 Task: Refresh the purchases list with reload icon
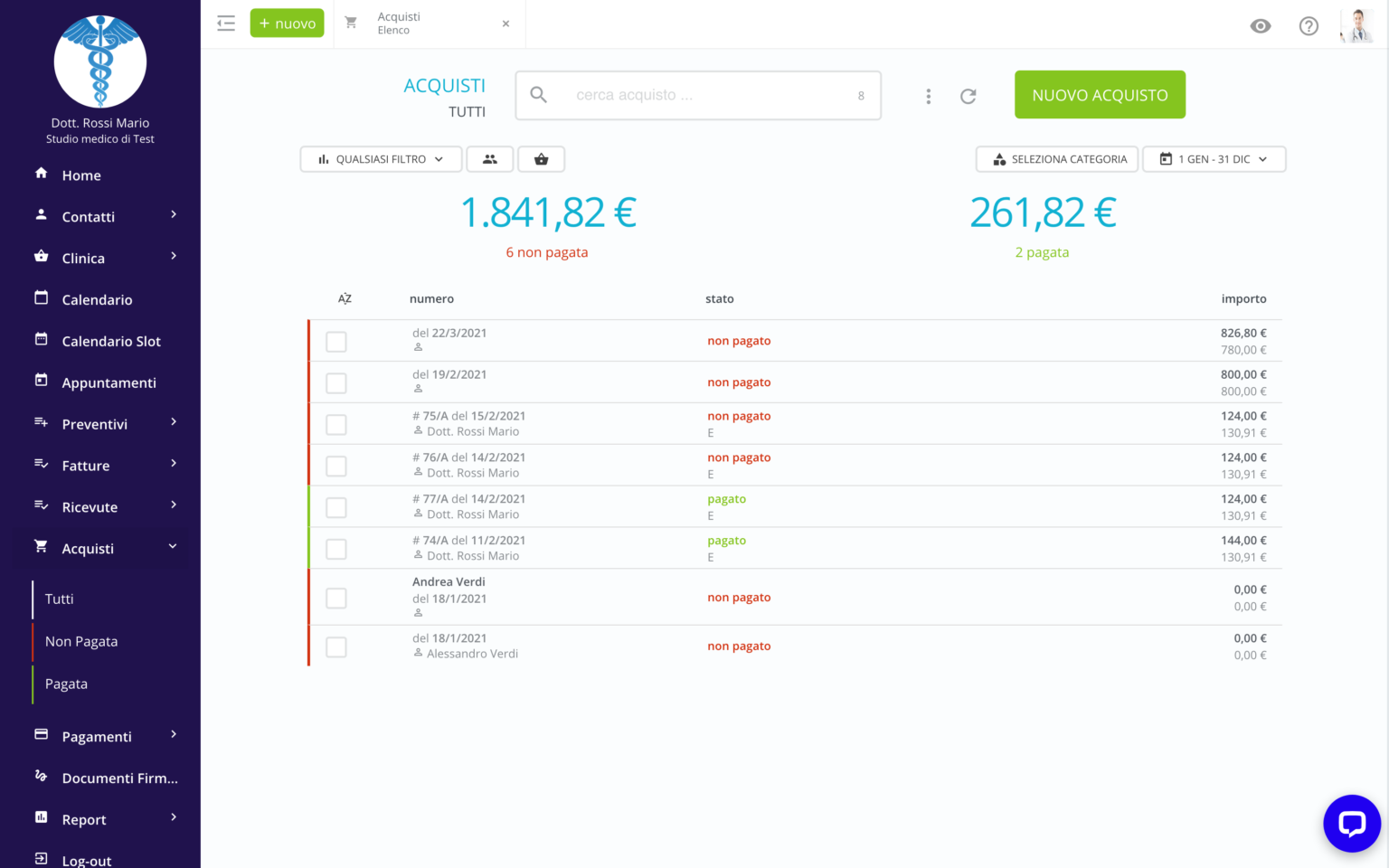[x=968, y=96]
